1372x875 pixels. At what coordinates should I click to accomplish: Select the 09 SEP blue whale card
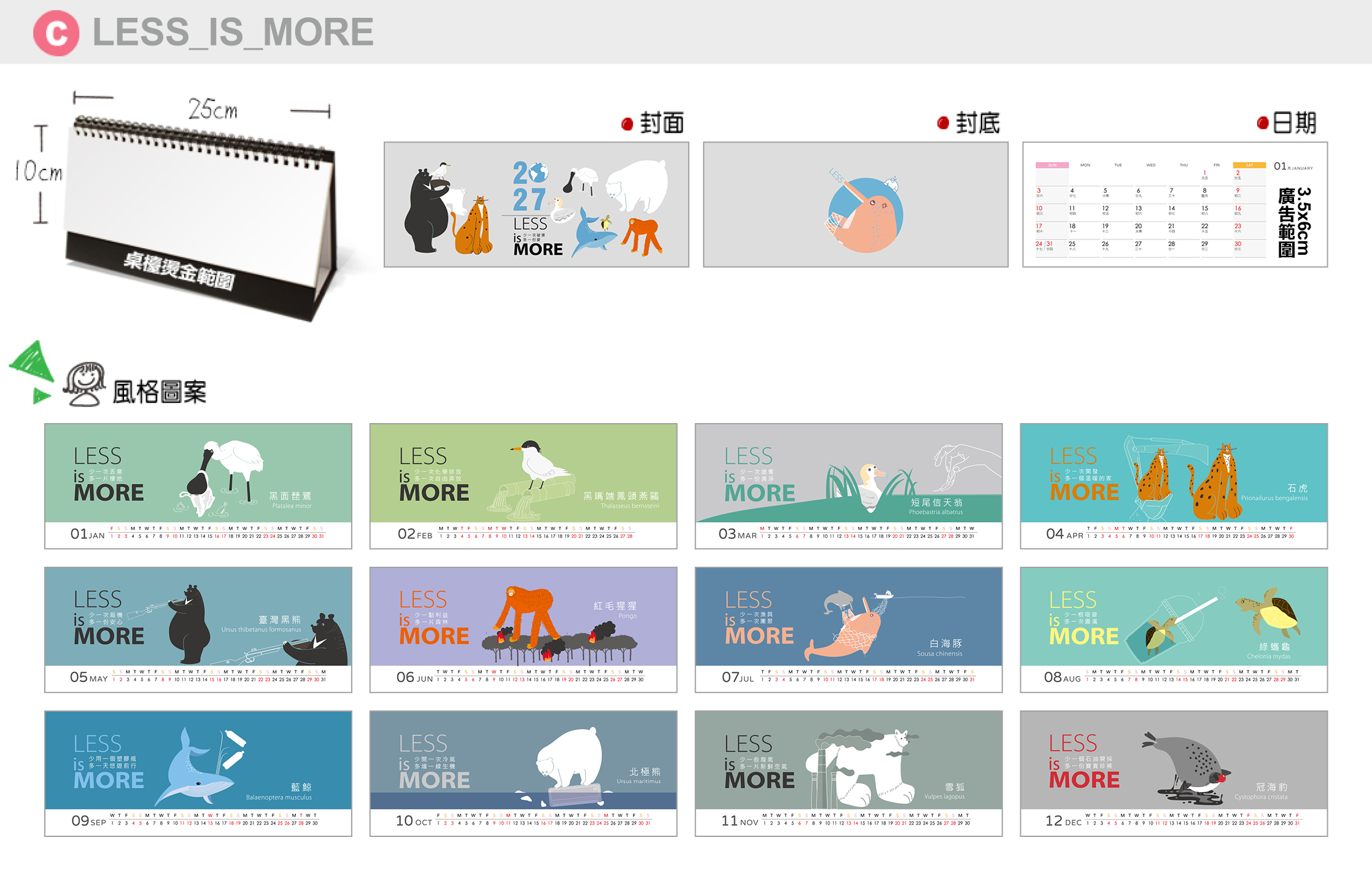[x=198, y=773]
